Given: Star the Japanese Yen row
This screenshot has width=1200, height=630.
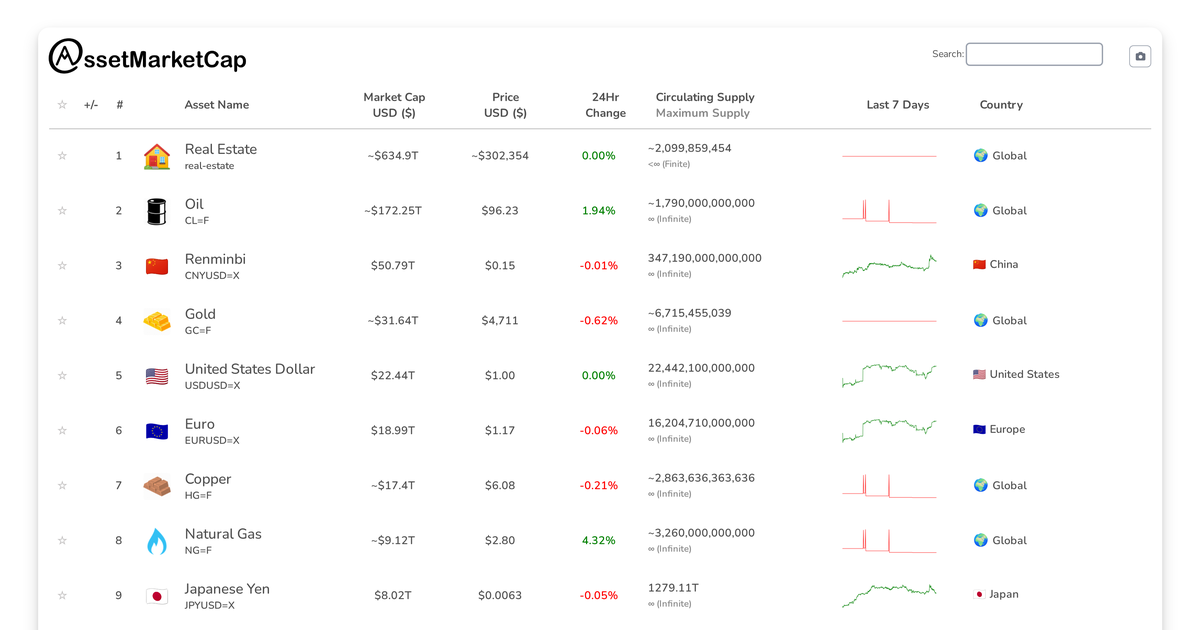Looking at the screenshot, I should coord(61,595).
